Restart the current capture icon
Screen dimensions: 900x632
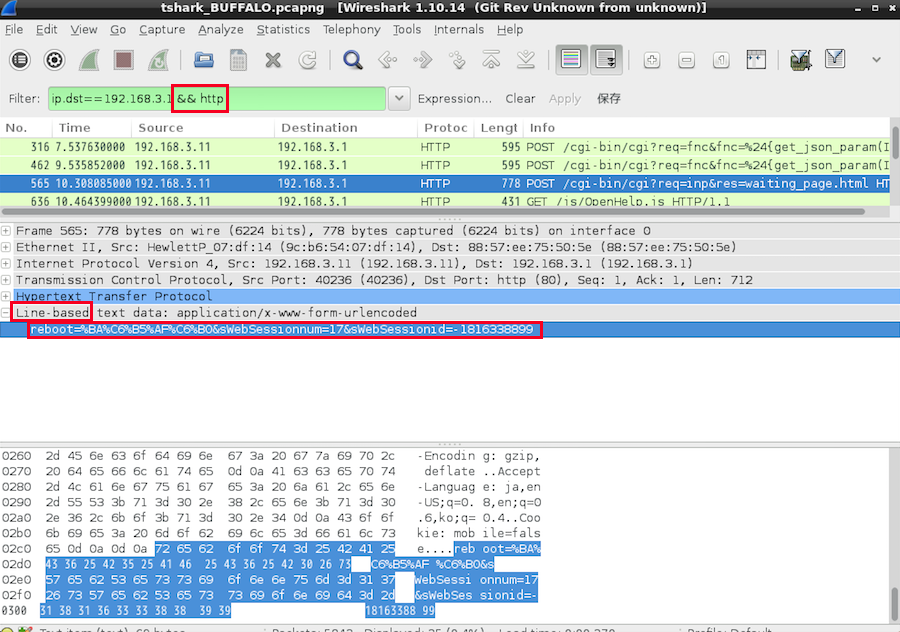158,60
